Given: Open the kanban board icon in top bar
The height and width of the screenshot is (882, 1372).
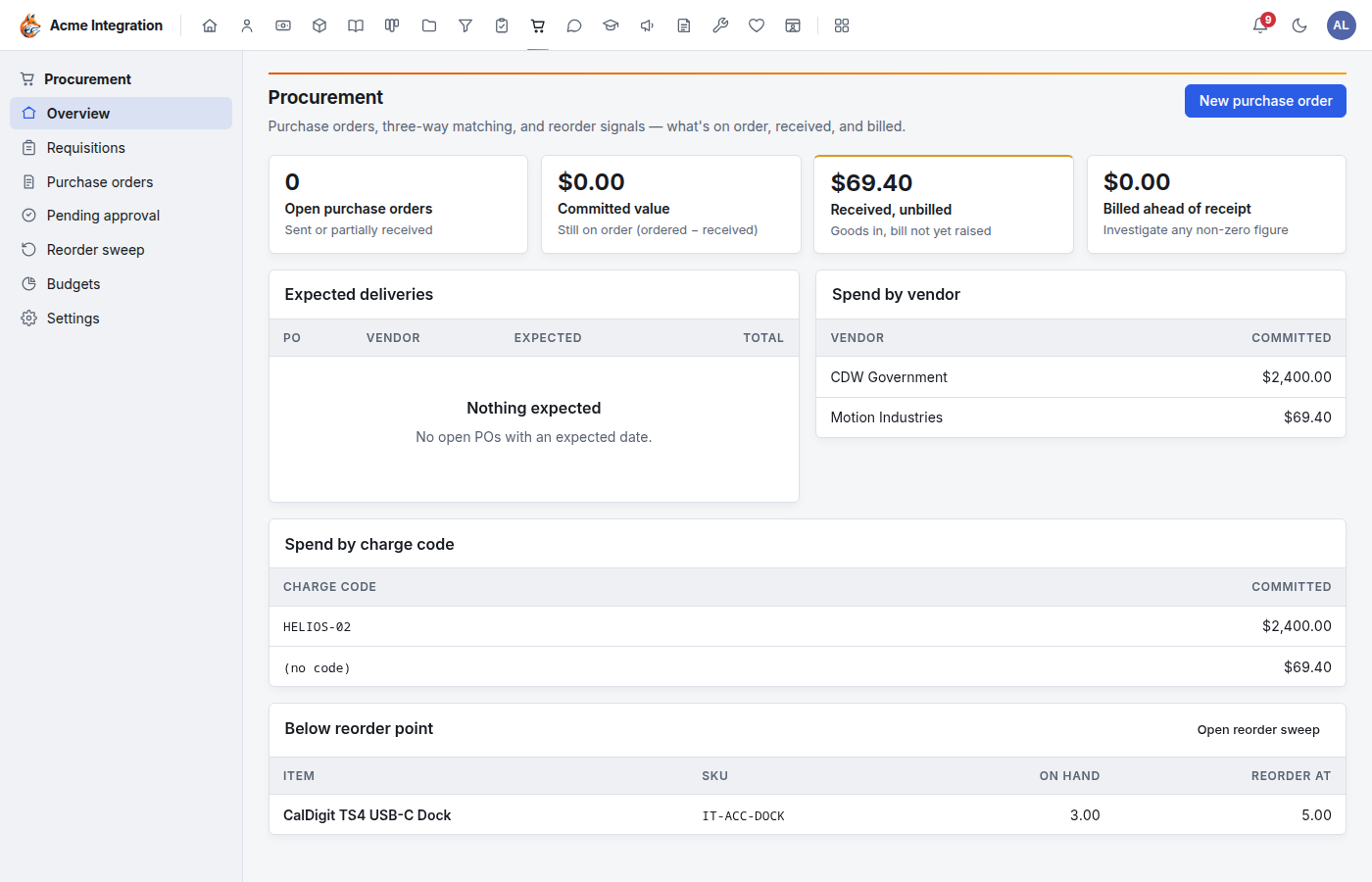Looking at the screenshot, I should coord(392,25).
